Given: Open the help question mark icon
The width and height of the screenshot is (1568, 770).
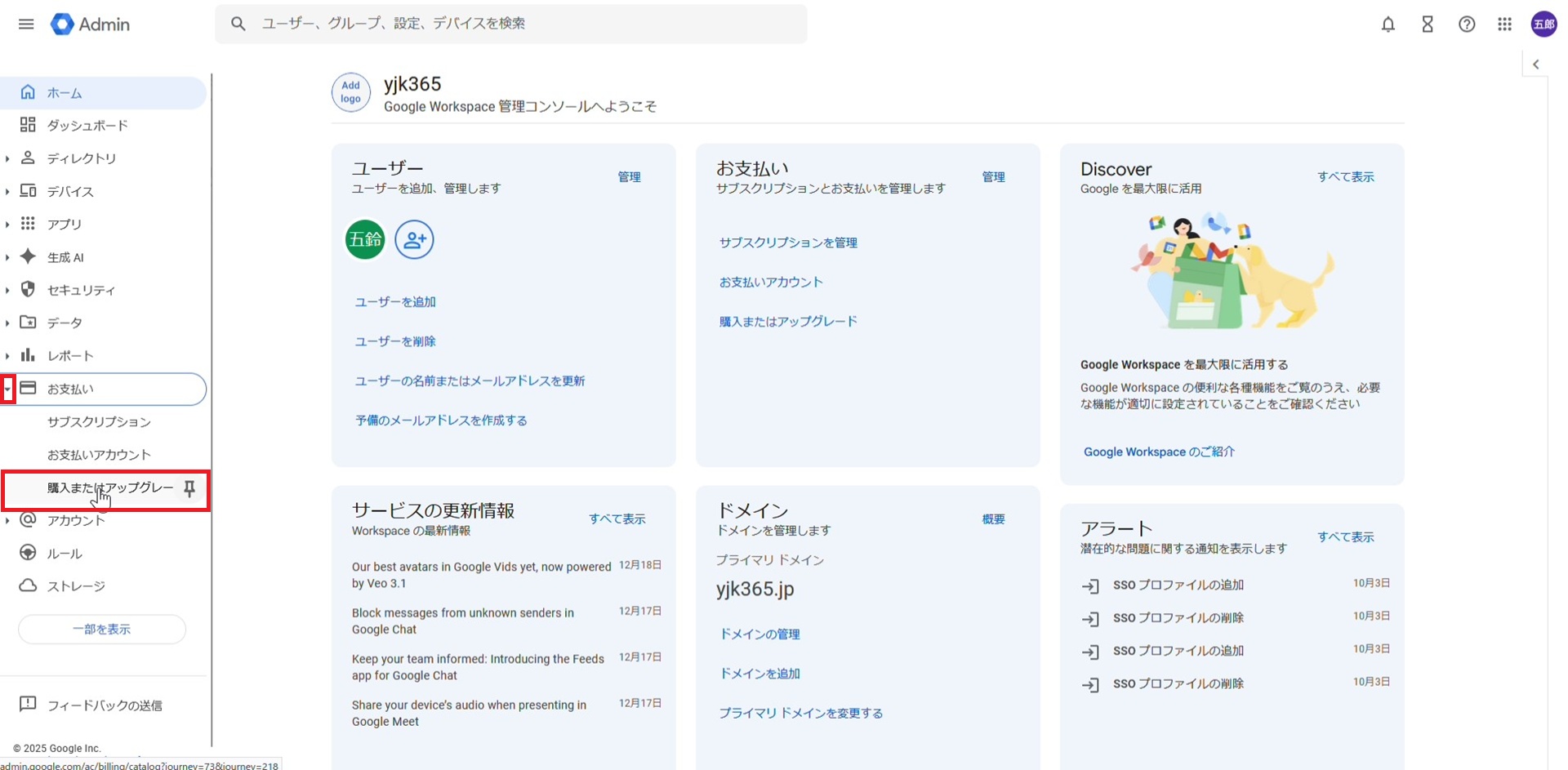Looking at the screenshot, I should click(x=1467, y=24).
